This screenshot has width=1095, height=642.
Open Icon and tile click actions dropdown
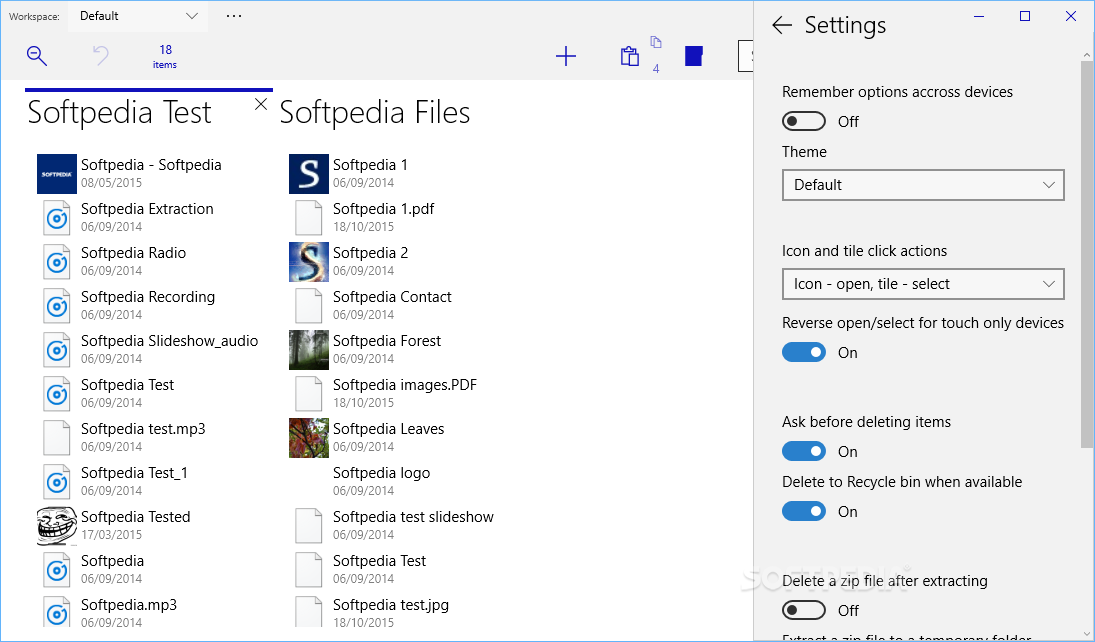(x=923, y=284)
